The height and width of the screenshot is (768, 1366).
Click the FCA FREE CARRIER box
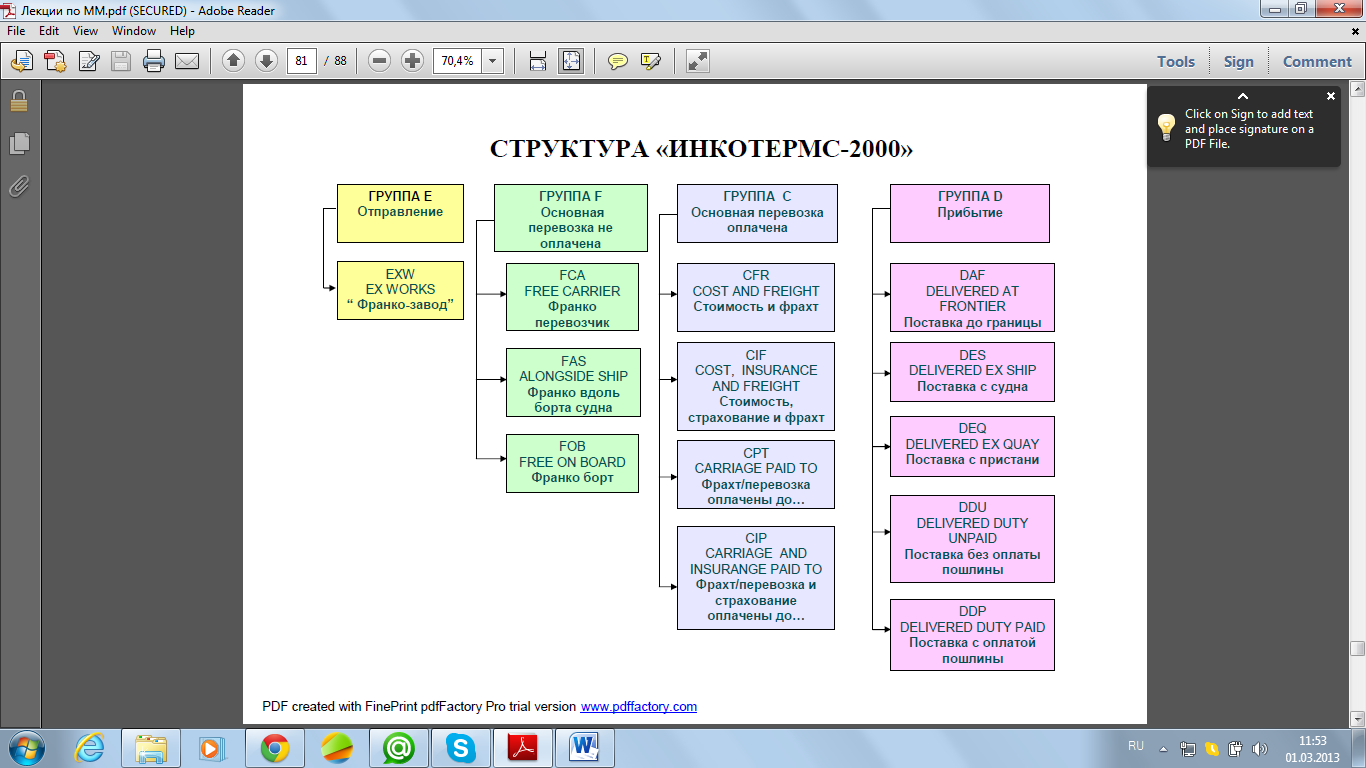(572, 297)
